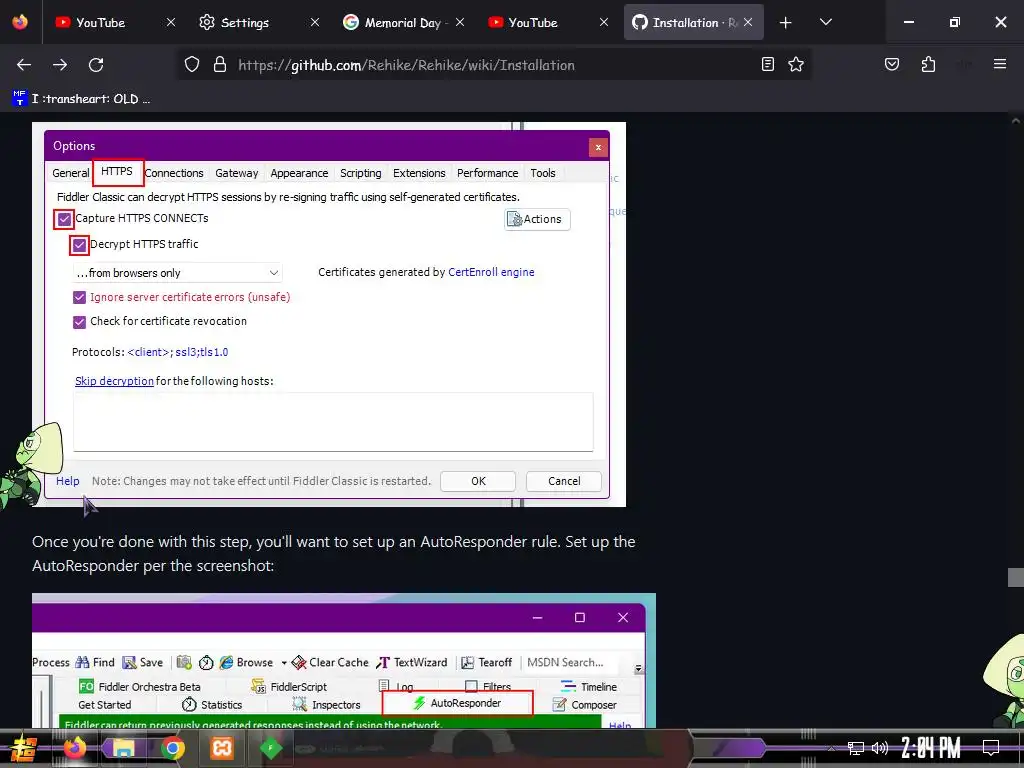
Task: Close the Memorial Day tab
Action: 460,22
